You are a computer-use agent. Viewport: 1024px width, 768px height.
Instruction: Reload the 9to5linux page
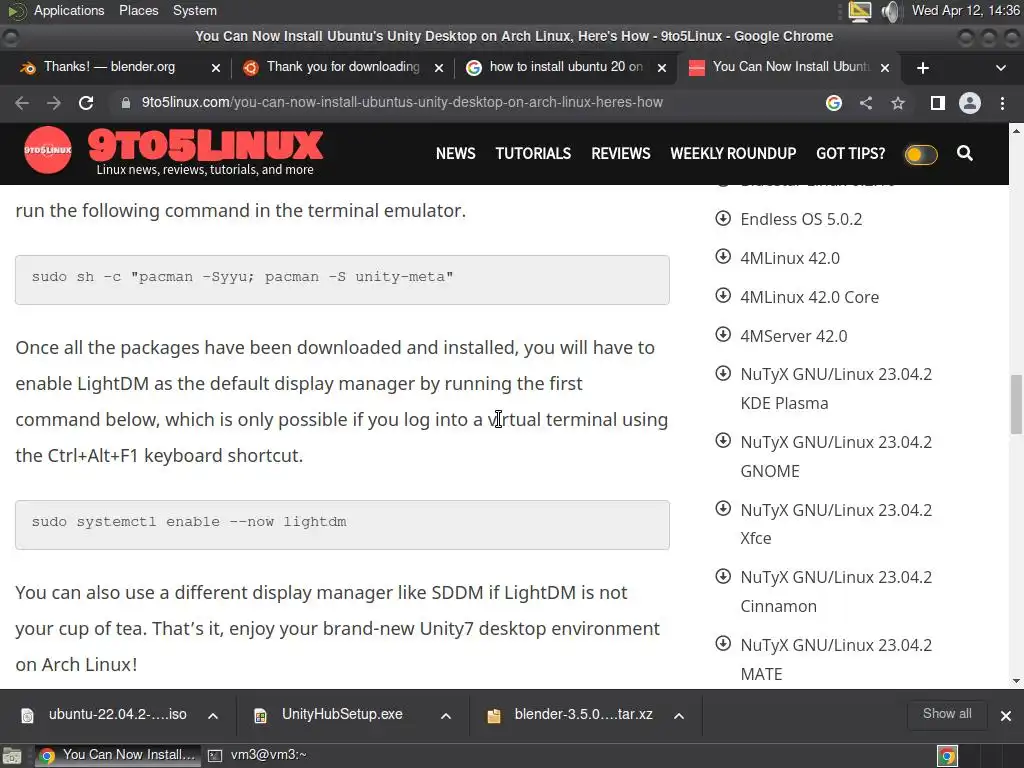86,103
